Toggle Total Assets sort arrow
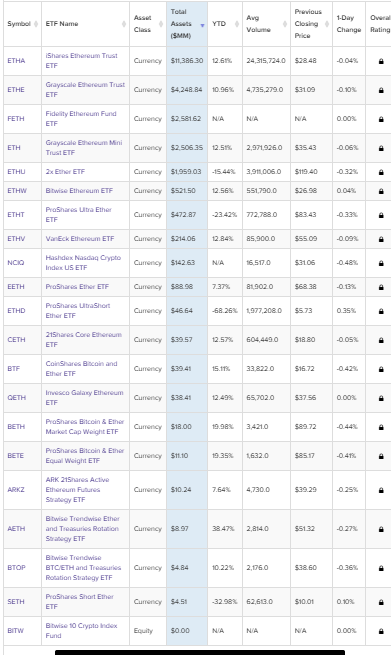391x655 pixels. [203, 25]
